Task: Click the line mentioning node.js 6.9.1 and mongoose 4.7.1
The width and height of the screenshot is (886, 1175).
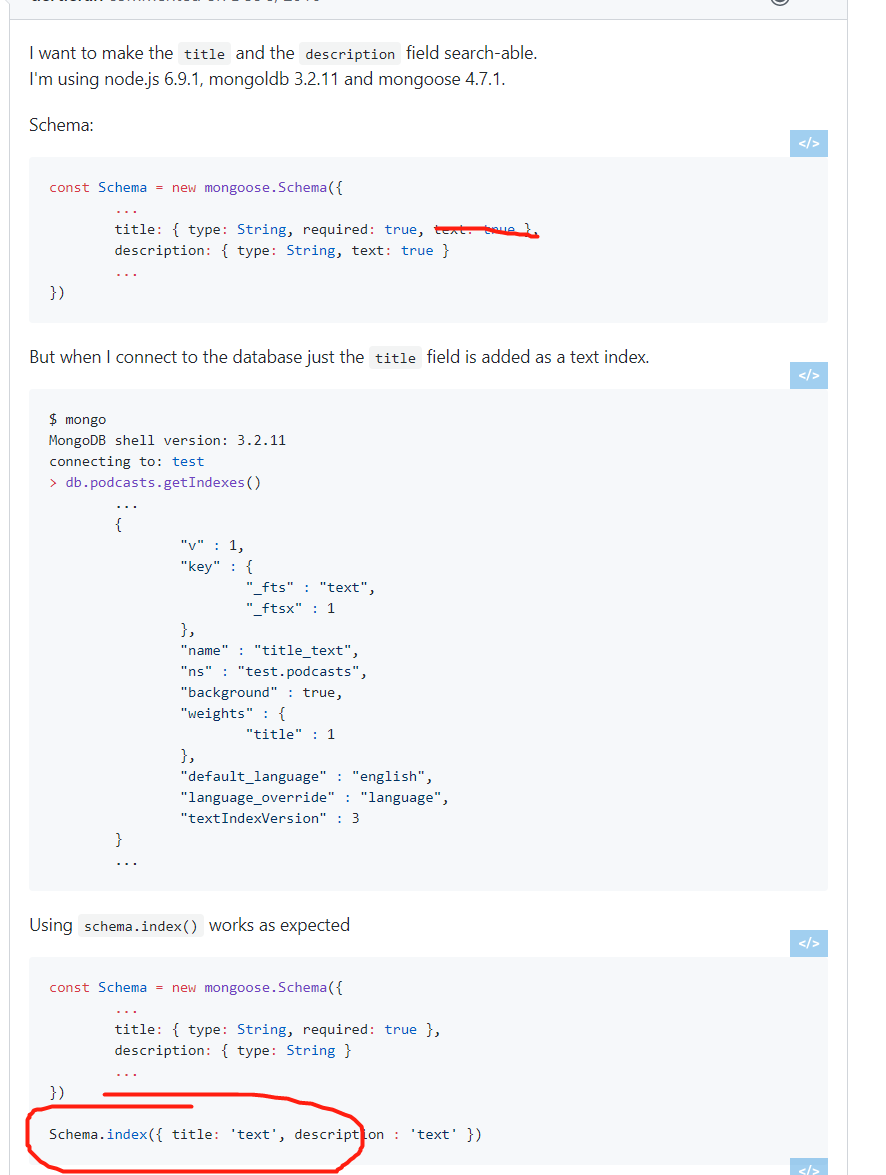Action: 268,79
